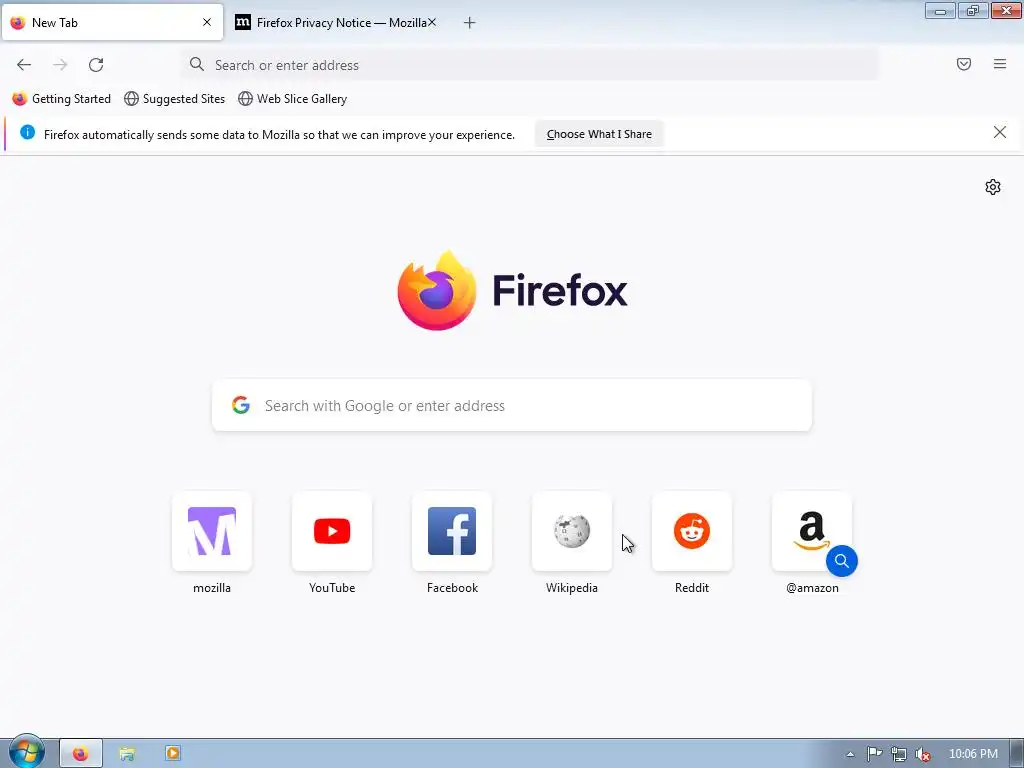Click the Search with Google field
The image size is (1024, 768).
512,406
